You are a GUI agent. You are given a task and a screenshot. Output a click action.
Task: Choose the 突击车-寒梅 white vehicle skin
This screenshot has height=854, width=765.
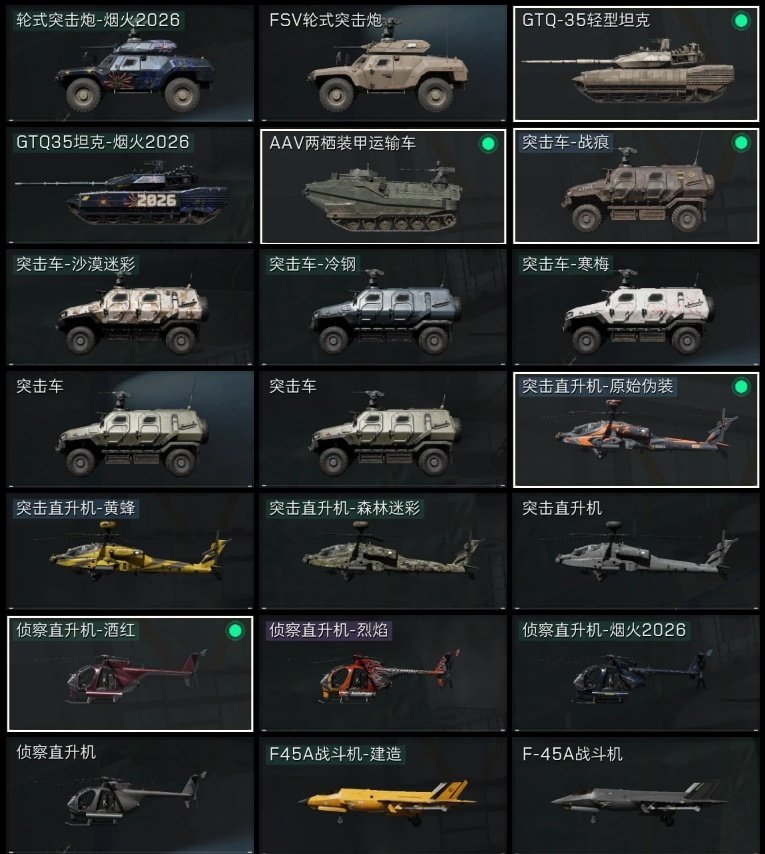[x=636, y=308]
